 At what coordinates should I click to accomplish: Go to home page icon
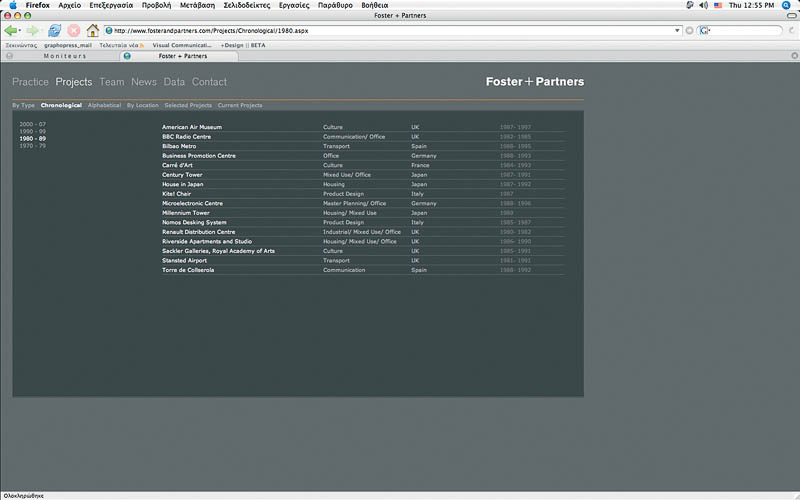click(x=92, y=31)
